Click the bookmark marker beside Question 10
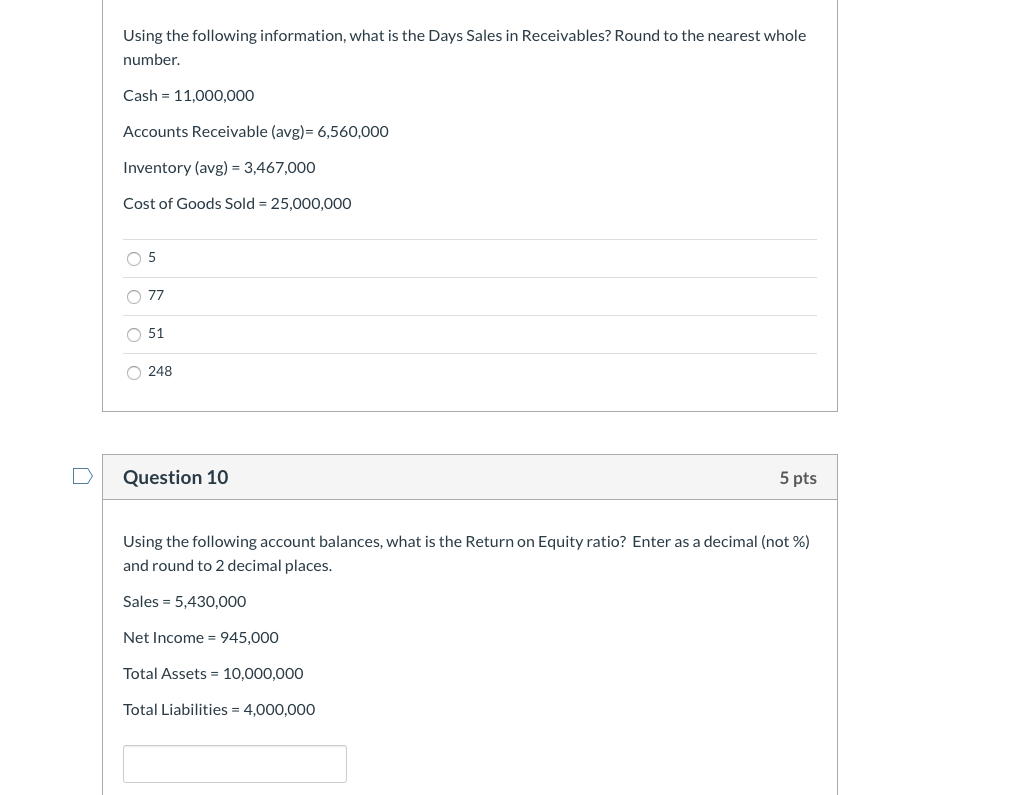The image size is (1034, 795). pyautogui.click(x=82, y=476)
